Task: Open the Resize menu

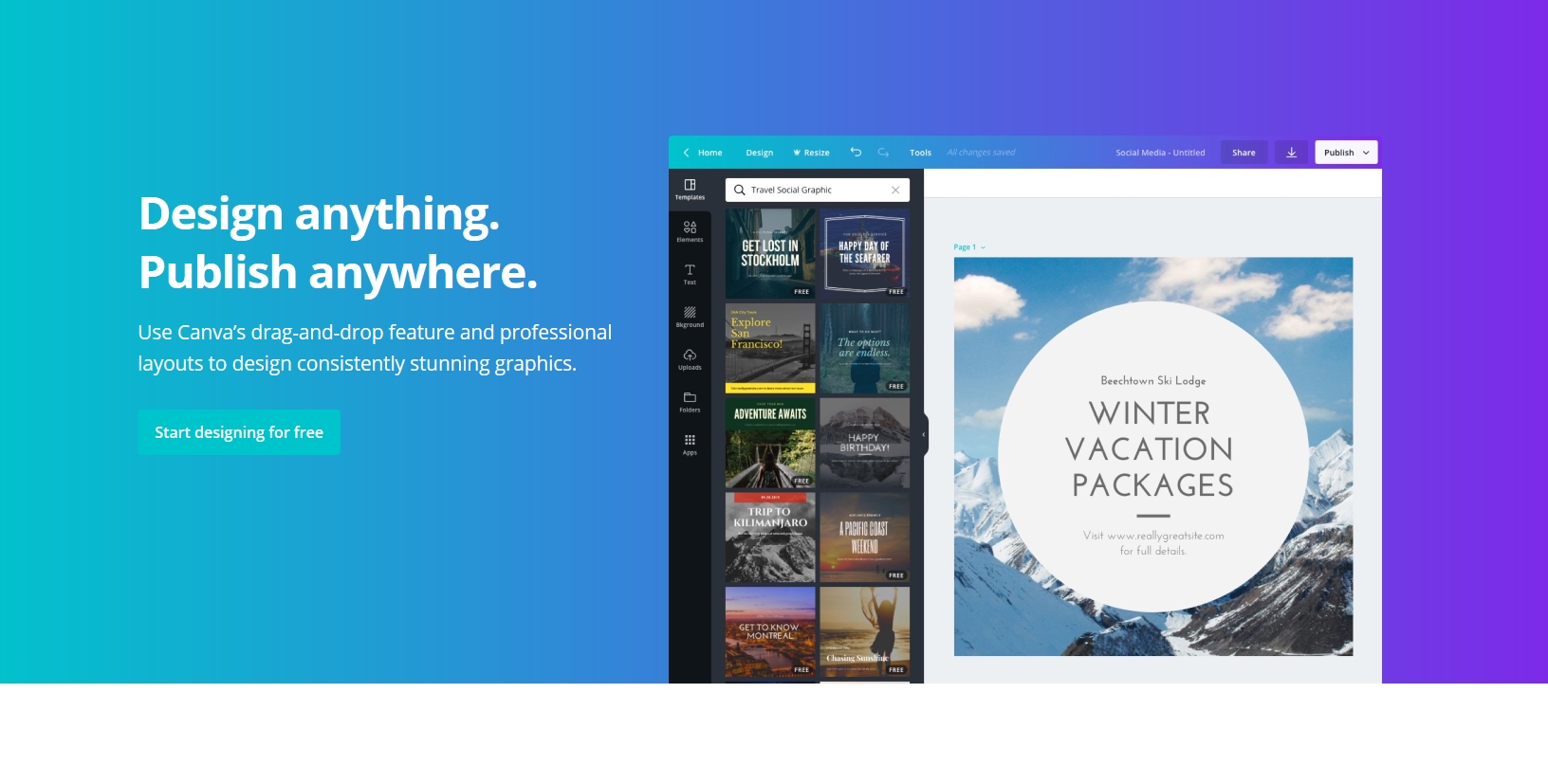Action: pos(812,153)
